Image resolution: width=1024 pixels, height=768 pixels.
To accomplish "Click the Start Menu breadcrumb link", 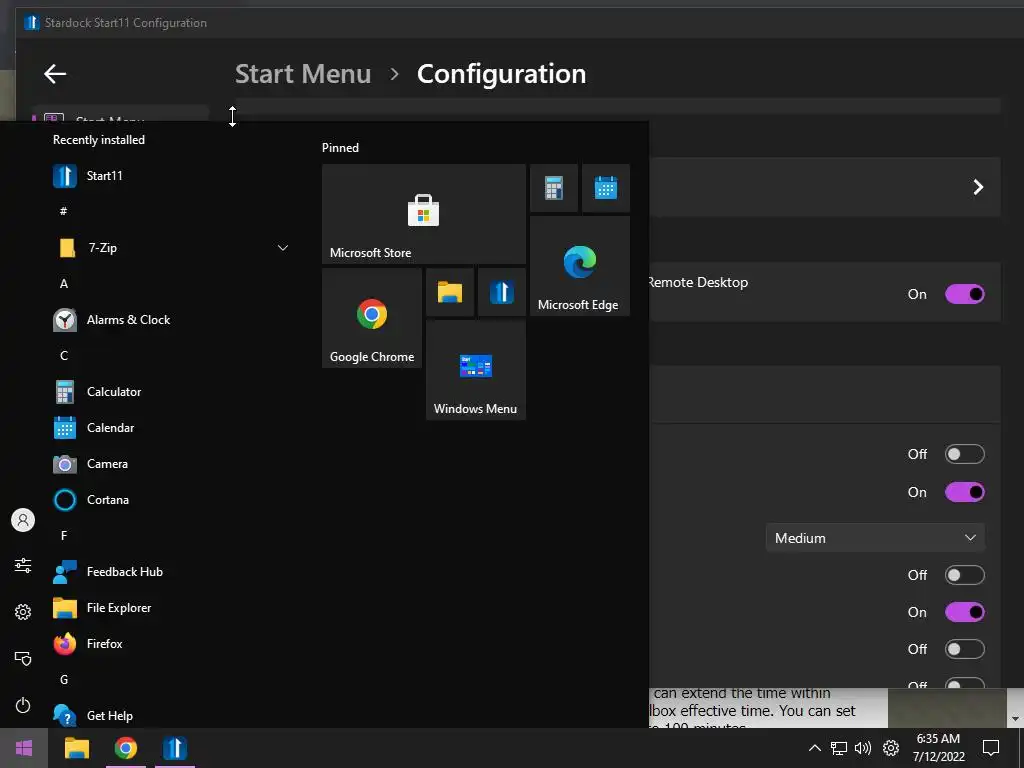I will [303, 74].
